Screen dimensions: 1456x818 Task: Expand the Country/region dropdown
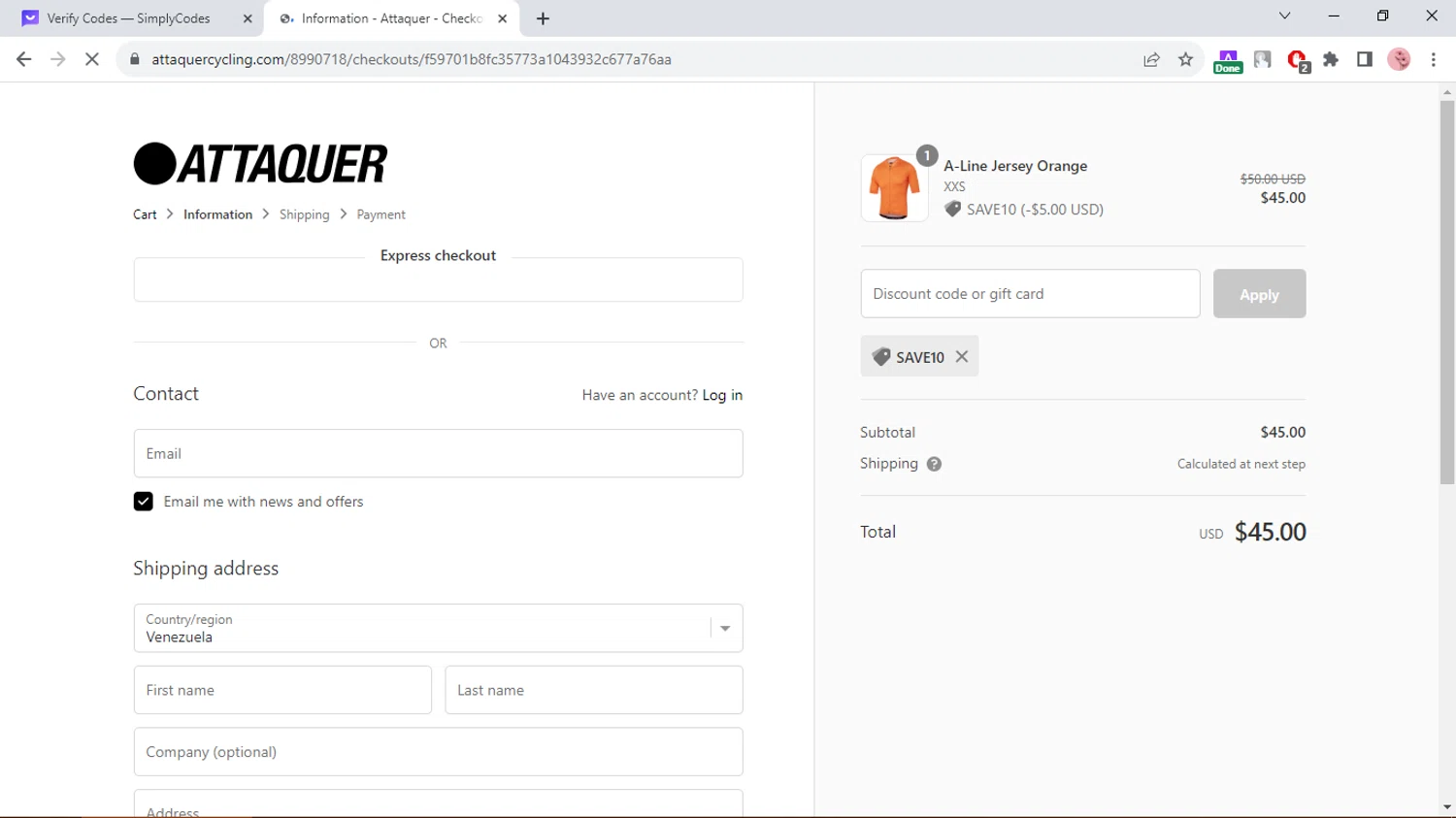(x=725, y=629)
